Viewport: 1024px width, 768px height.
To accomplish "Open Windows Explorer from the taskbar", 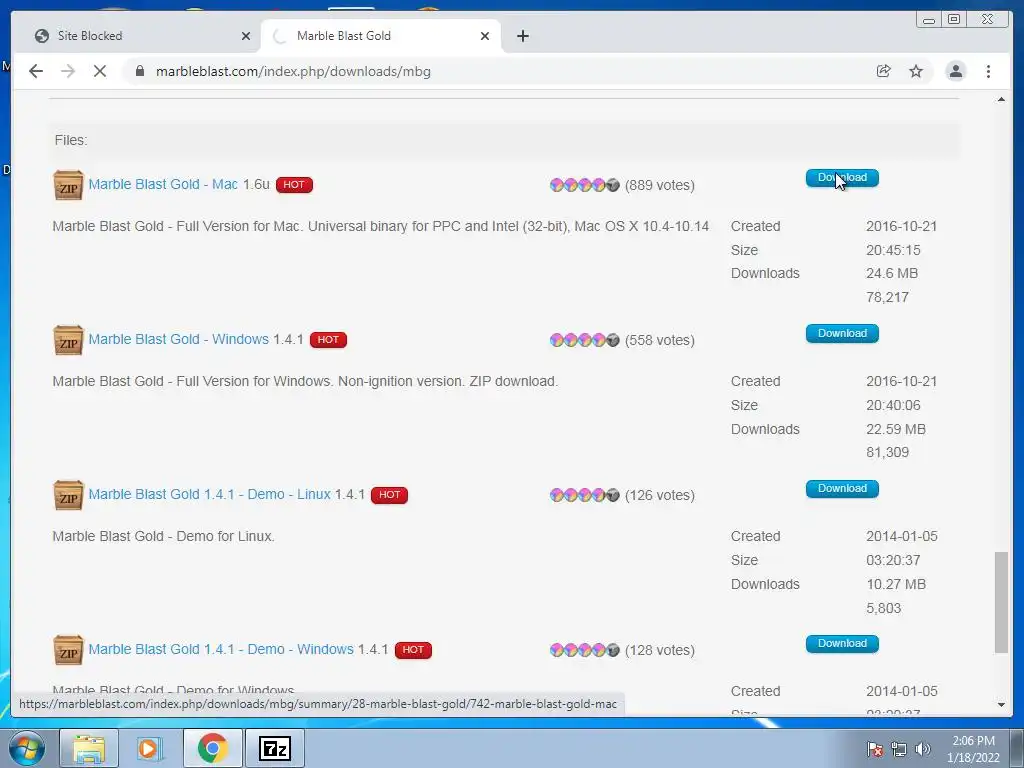I will tap(89, 748).
